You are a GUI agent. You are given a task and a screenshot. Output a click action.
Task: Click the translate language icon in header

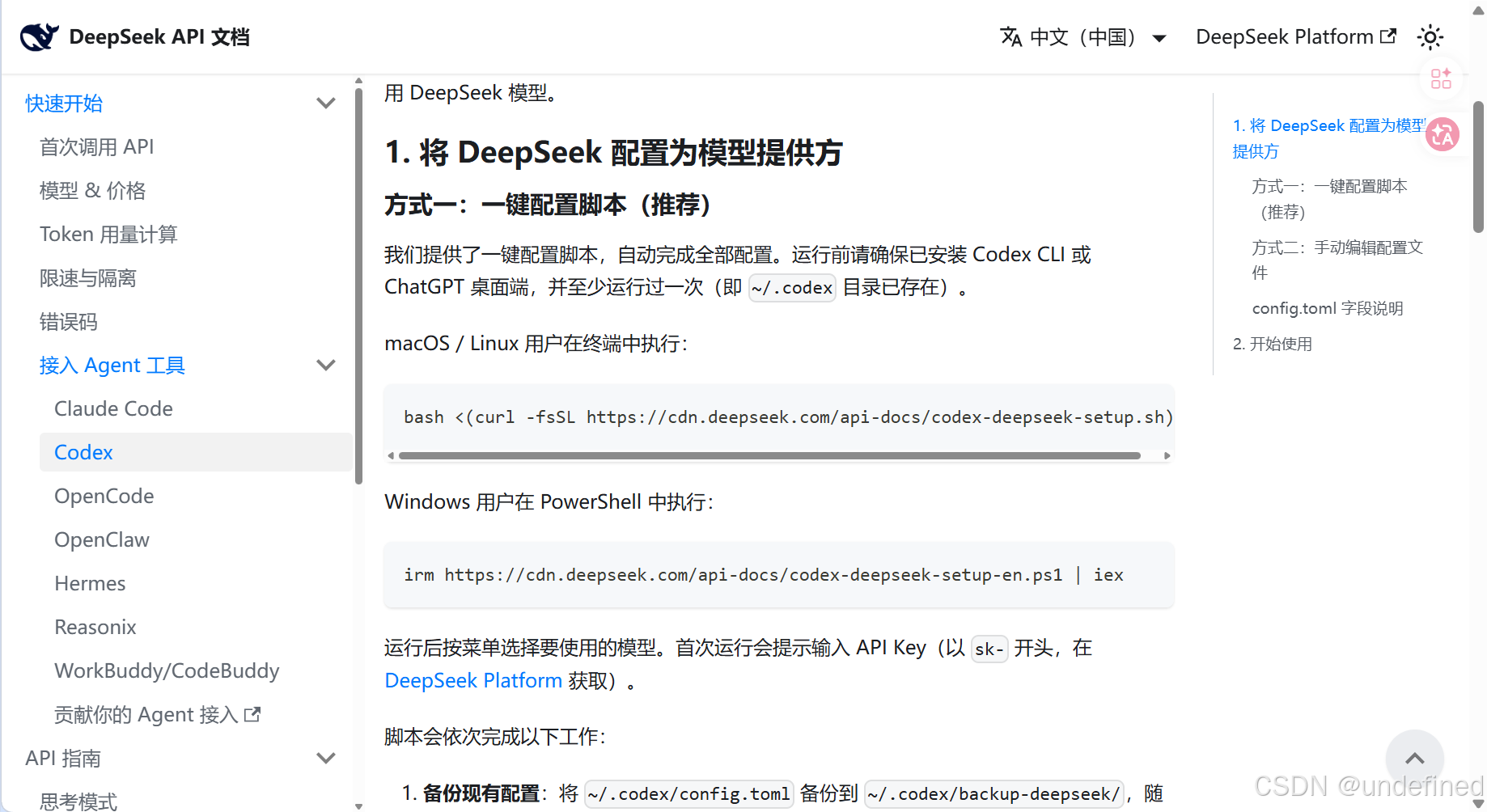1010,37
